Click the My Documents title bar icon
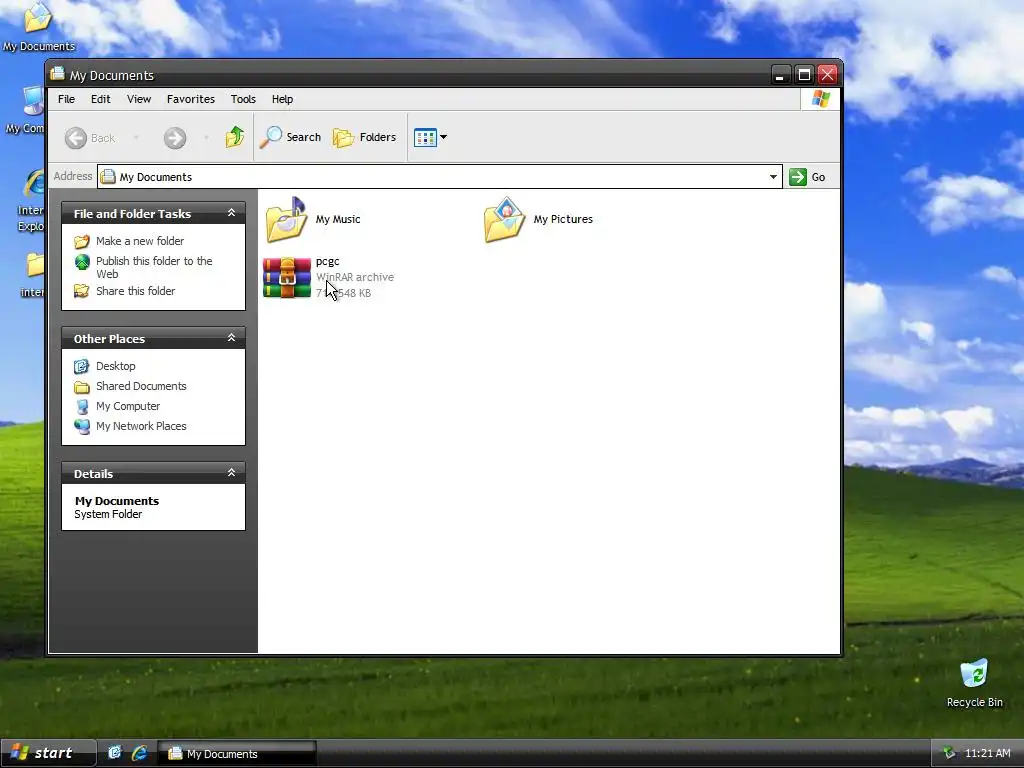1024x768 pixels. click(57, 73)
